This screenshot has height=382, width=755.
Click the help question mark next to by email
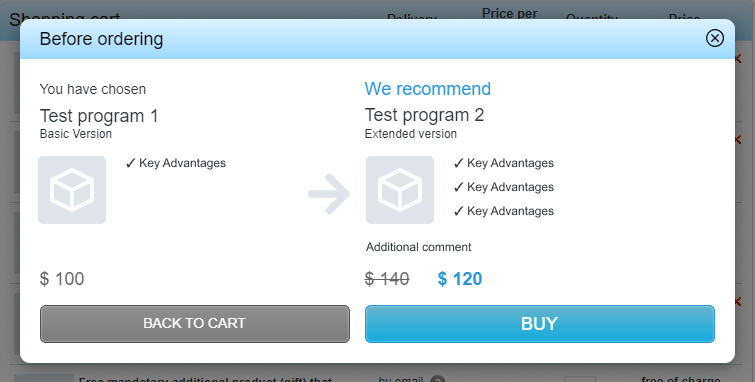click(x=437, y=380)
